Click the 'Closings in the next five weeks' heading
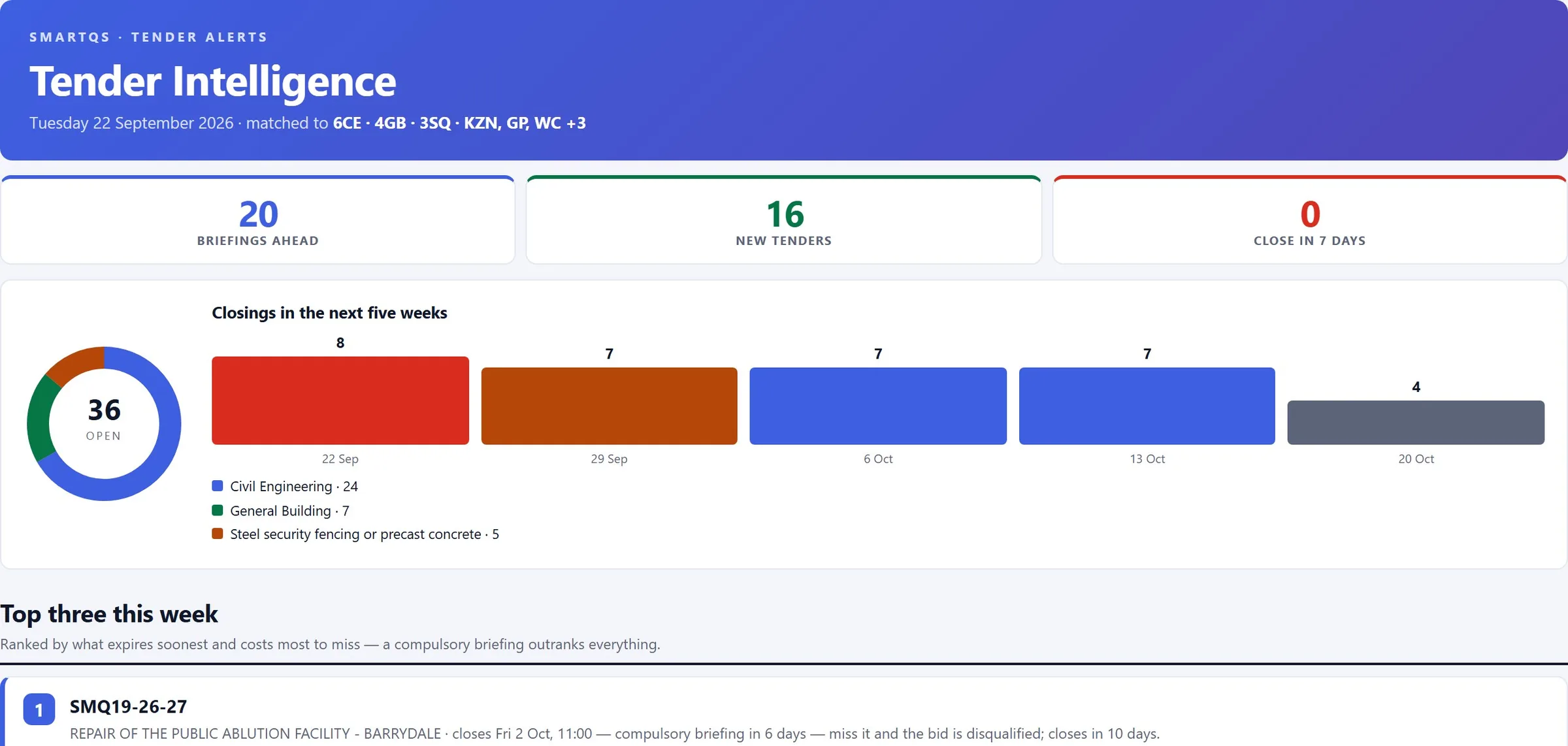This screenshot has height=746, width=1568. click(x=329, y=313)
